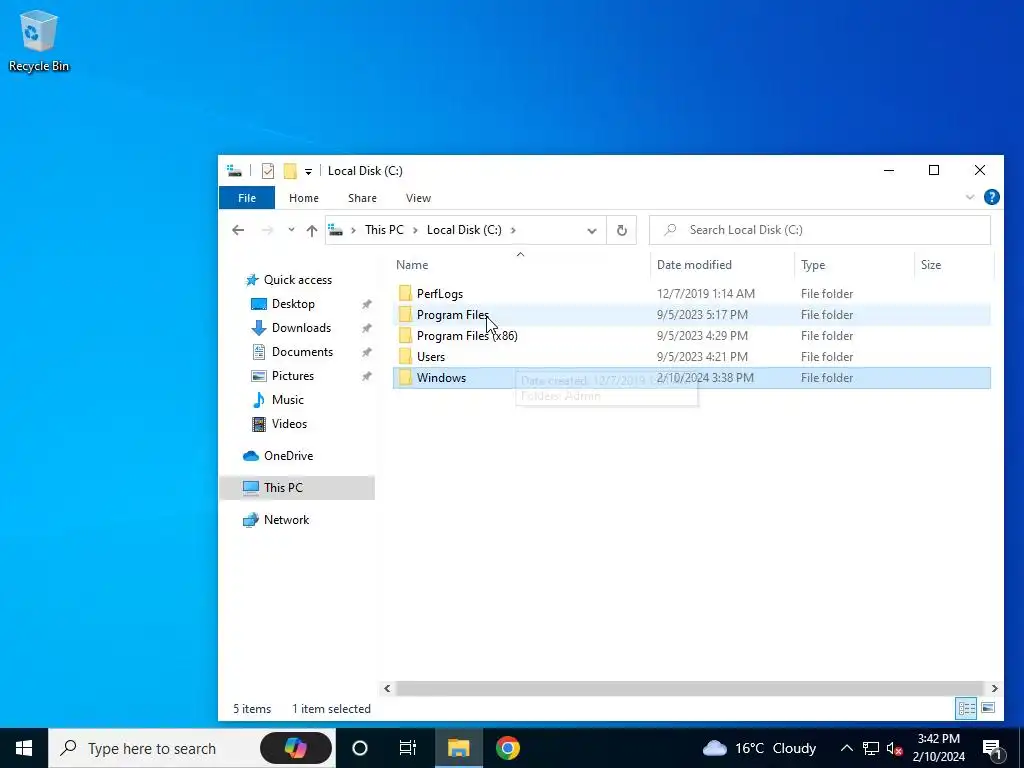Switch to the Share ribbon tab

[x=362, y=198]
